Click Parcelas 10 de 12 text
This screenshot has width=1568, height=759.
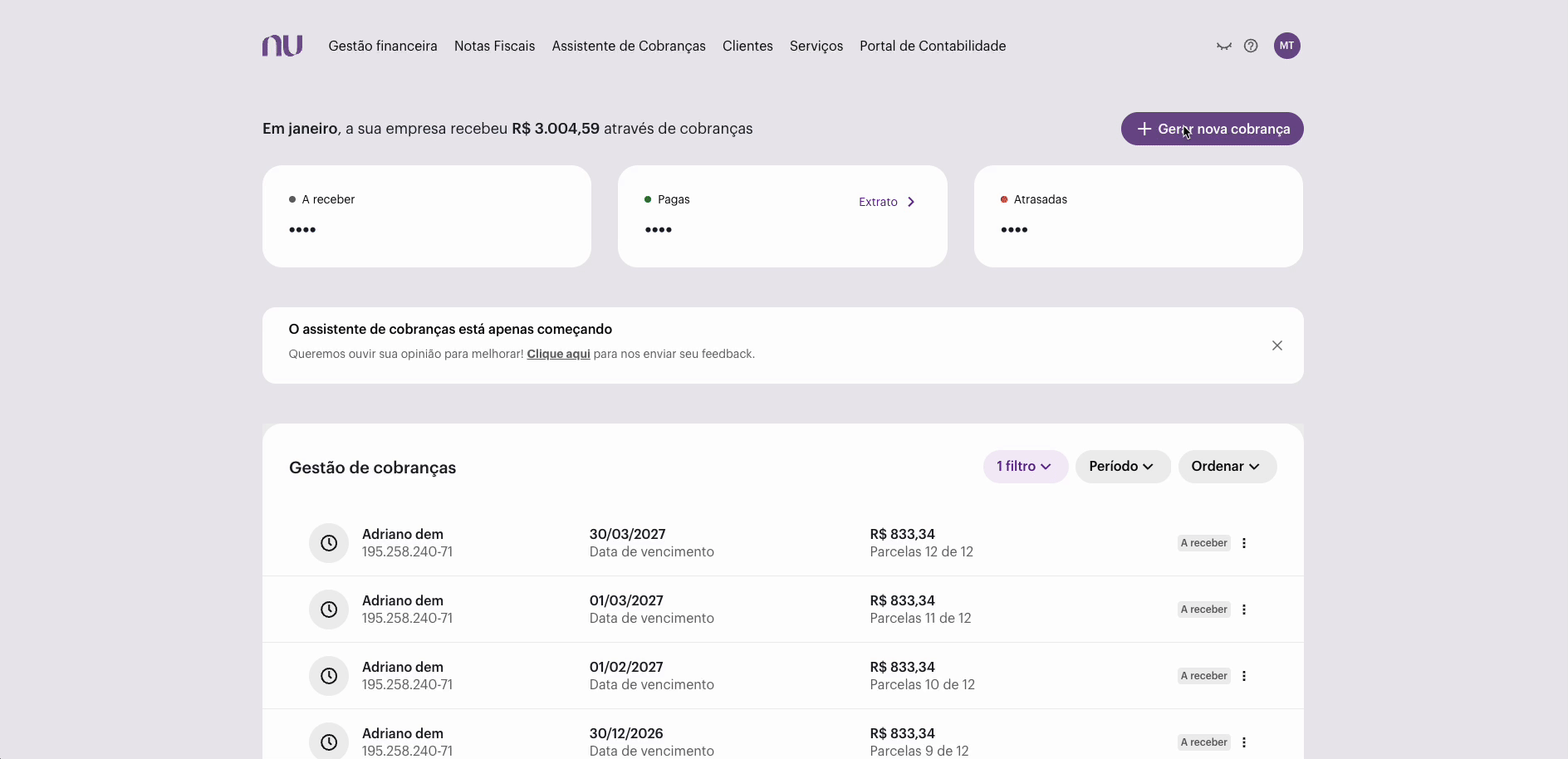(x=923, y=684)
